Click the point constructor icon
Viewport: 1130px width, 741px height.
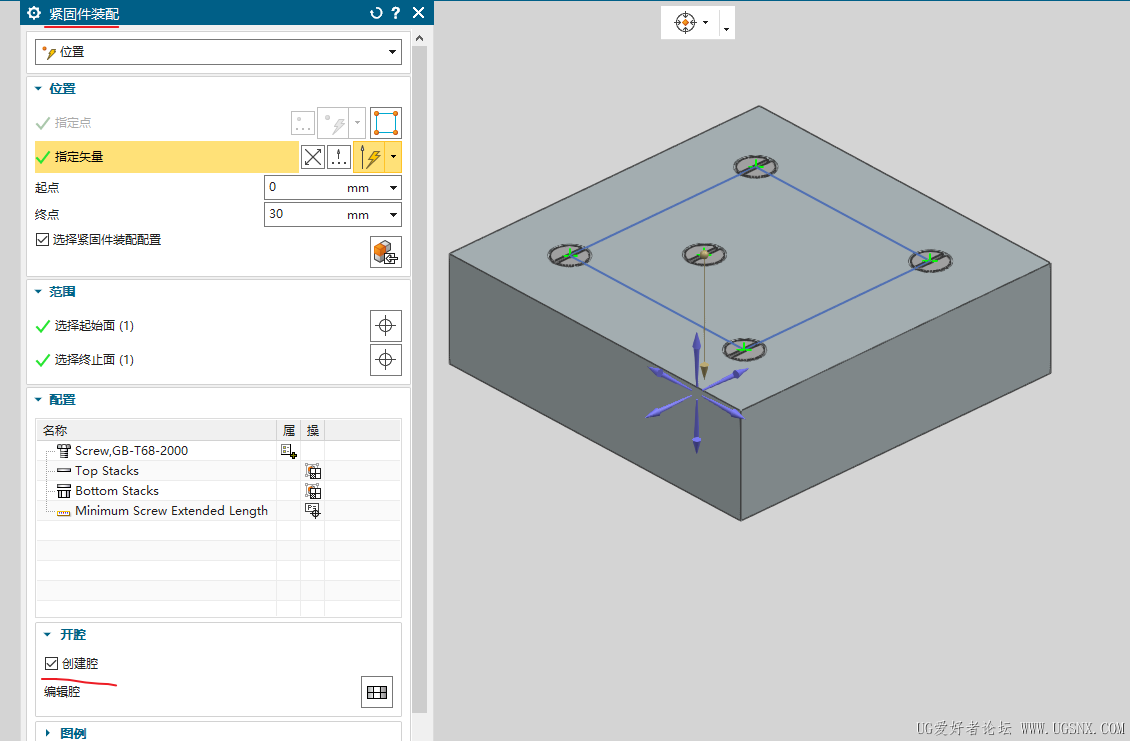[335, 123]
